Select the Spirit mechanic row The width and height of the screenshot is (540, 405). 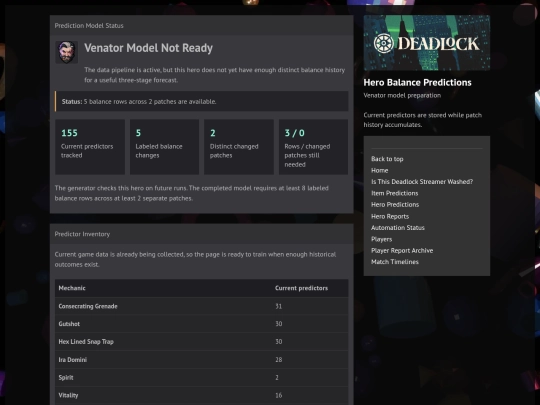(x=201, y=377)
